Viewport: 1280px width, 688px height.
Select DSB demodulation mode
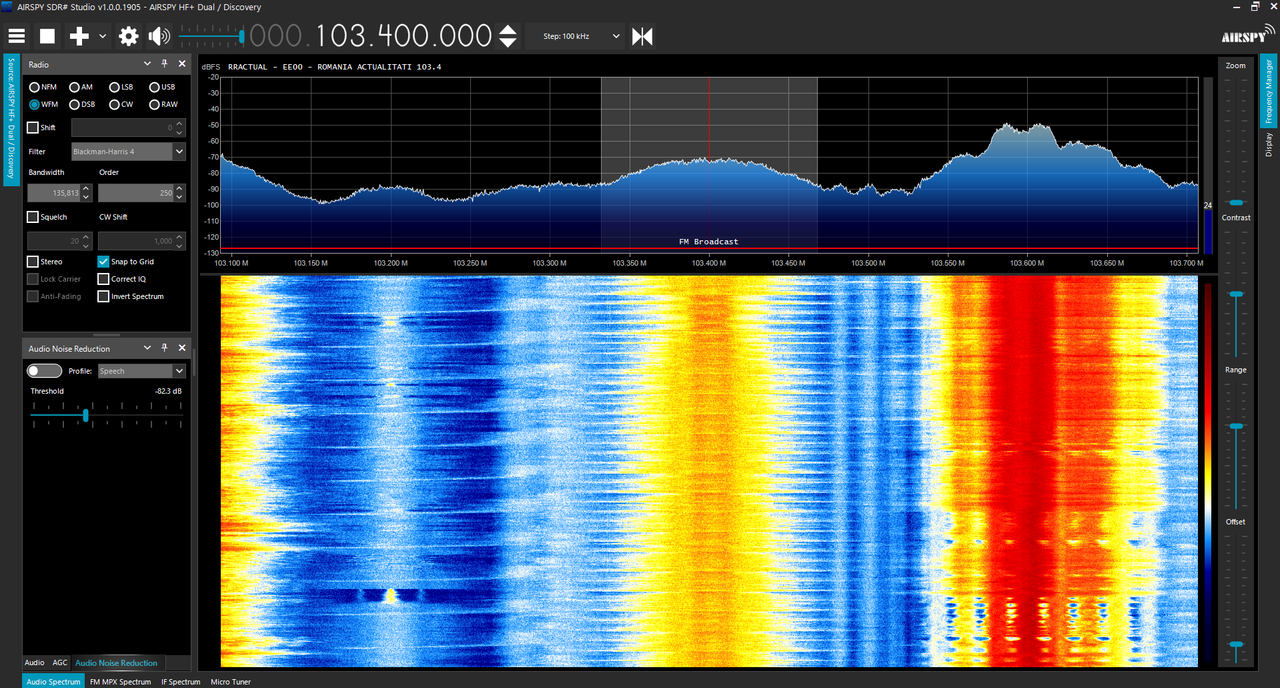click(x=82, y=104)
